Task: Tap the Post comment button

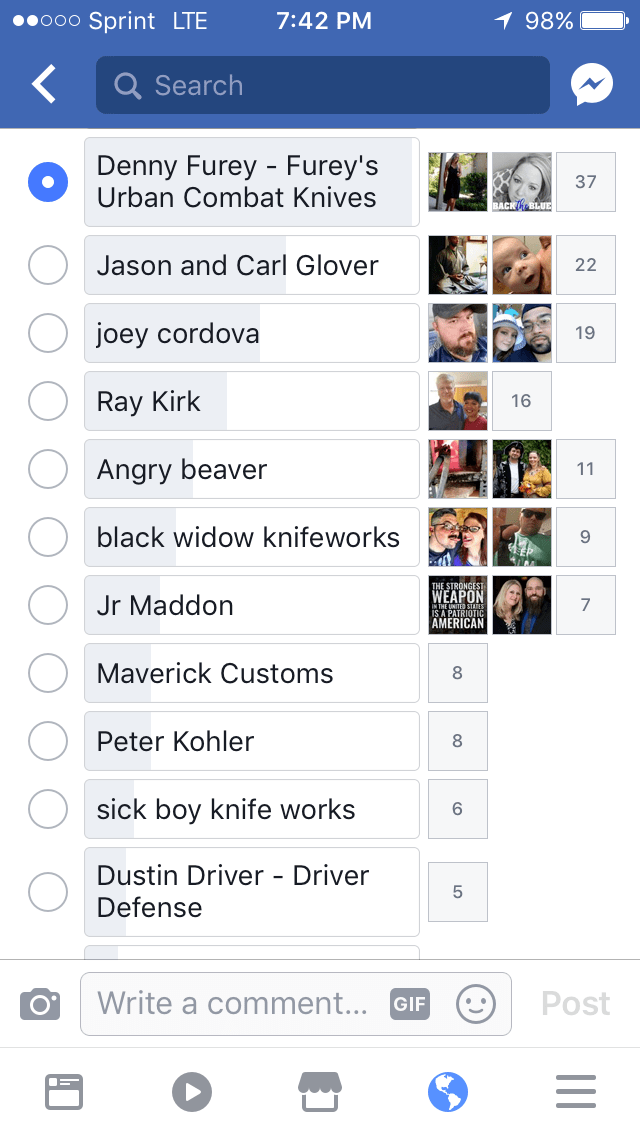Action: [x=576, y=1004]
